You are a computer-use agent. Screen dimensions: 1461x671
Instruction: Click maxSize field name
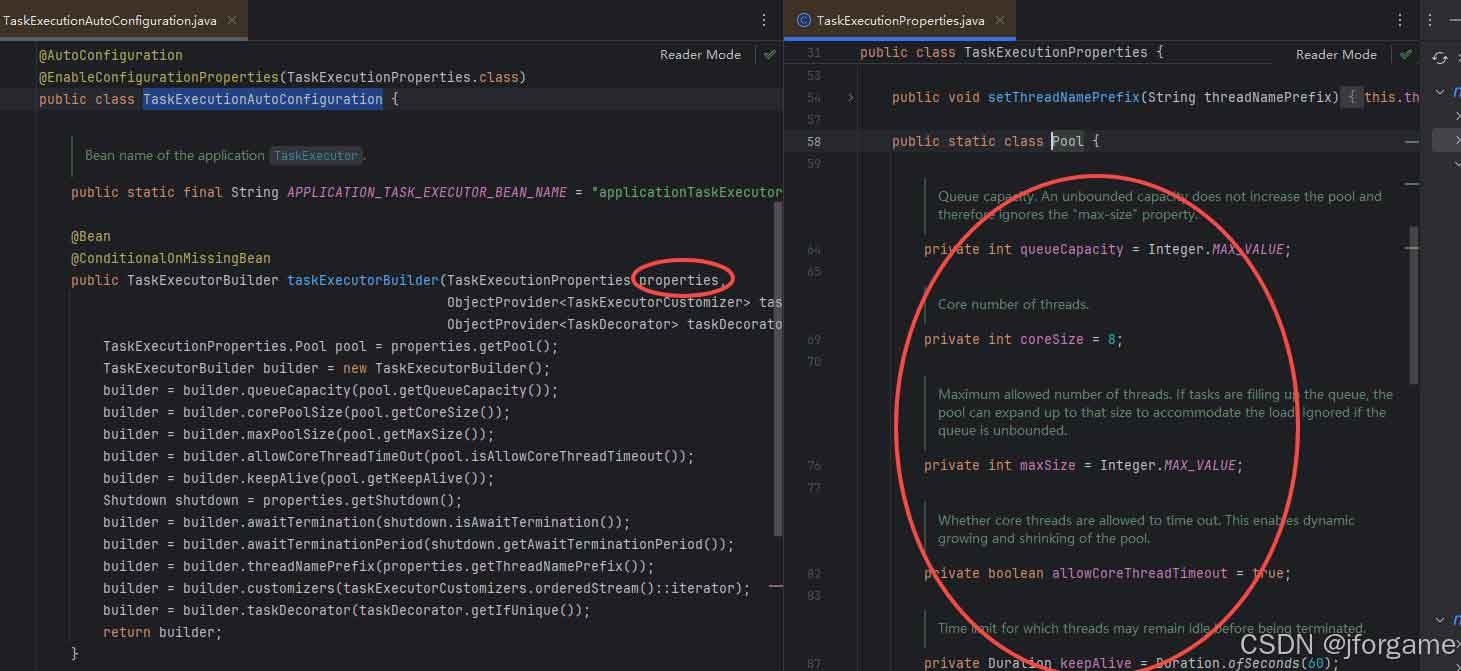coord(1048,466)
